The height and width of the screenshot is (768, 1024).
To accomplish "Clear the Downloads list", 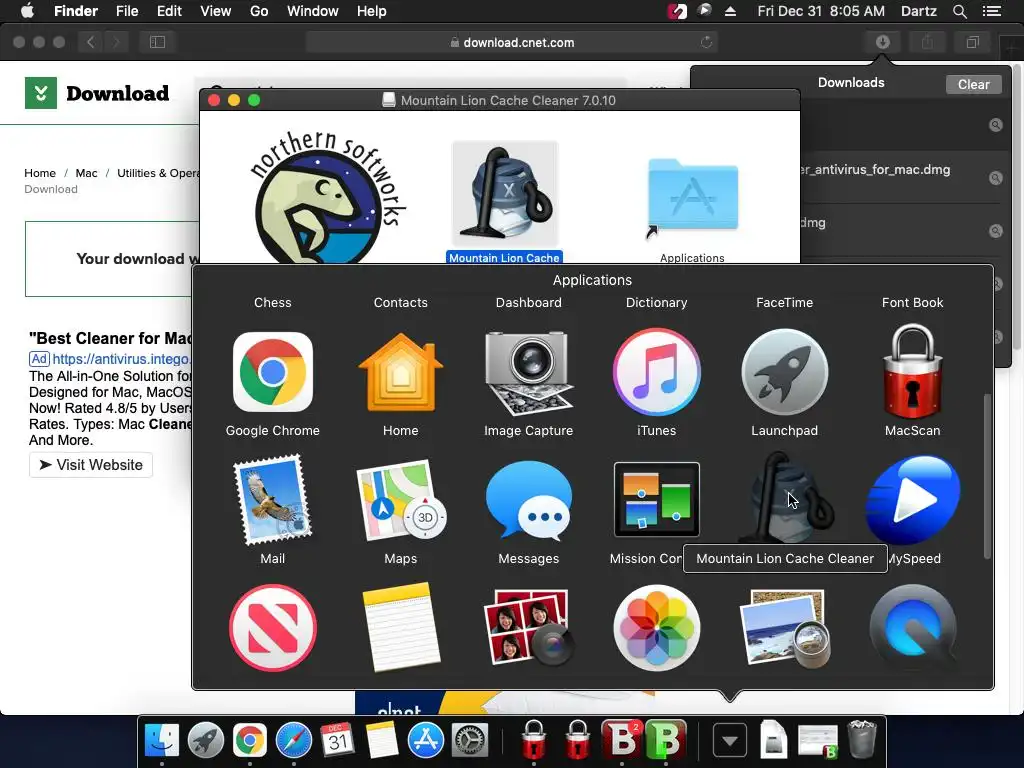I will coord(973,84).
